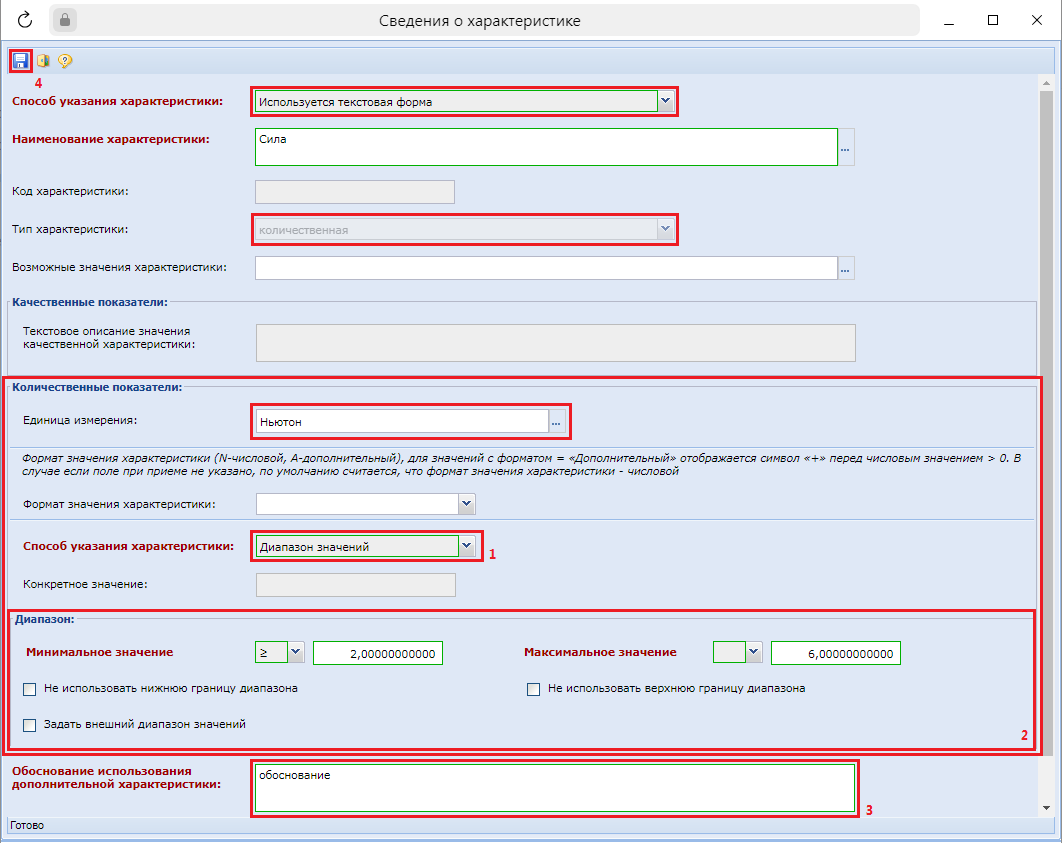The image size is (1062, 843).
Task: Expand the 'Диапазон значений' dropdown
Action: point(467,546)
